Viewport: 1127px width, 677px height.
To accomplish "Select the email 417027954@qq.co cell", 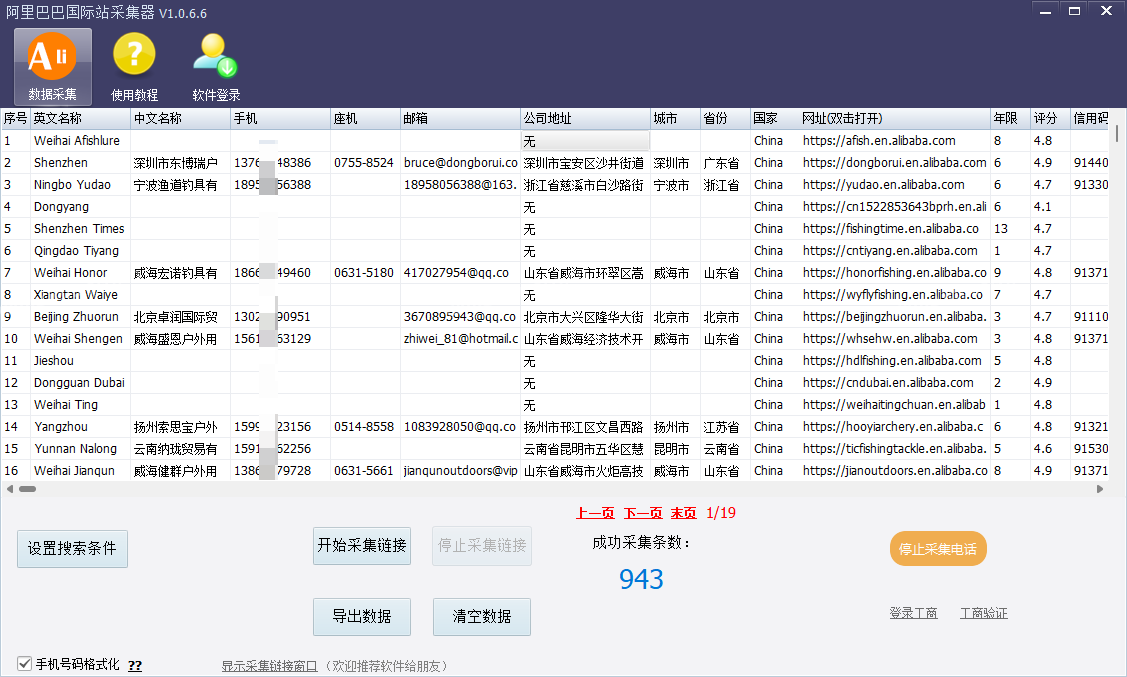I will pyautogui.click(x=461, y=273).
